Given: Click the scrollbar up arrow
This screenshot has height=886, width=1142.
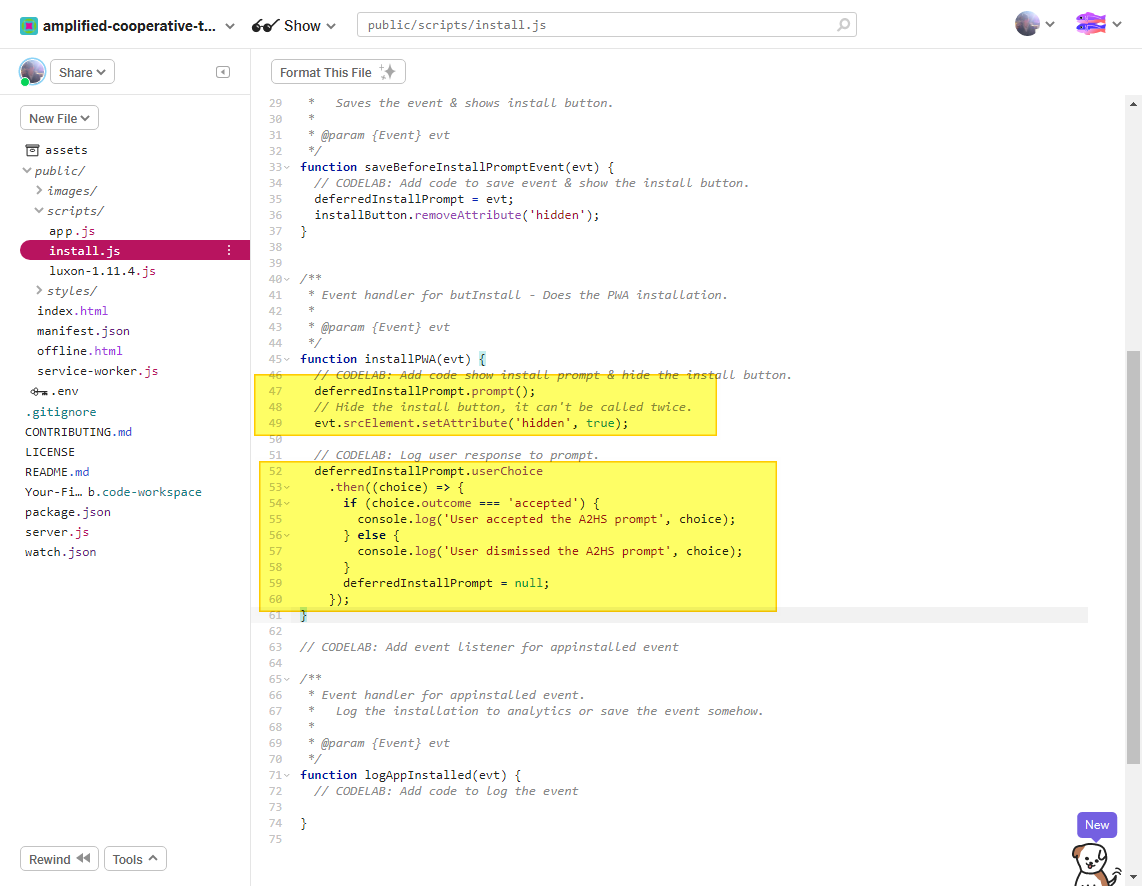Looking at the screenshot, I should coord(1133,104).
